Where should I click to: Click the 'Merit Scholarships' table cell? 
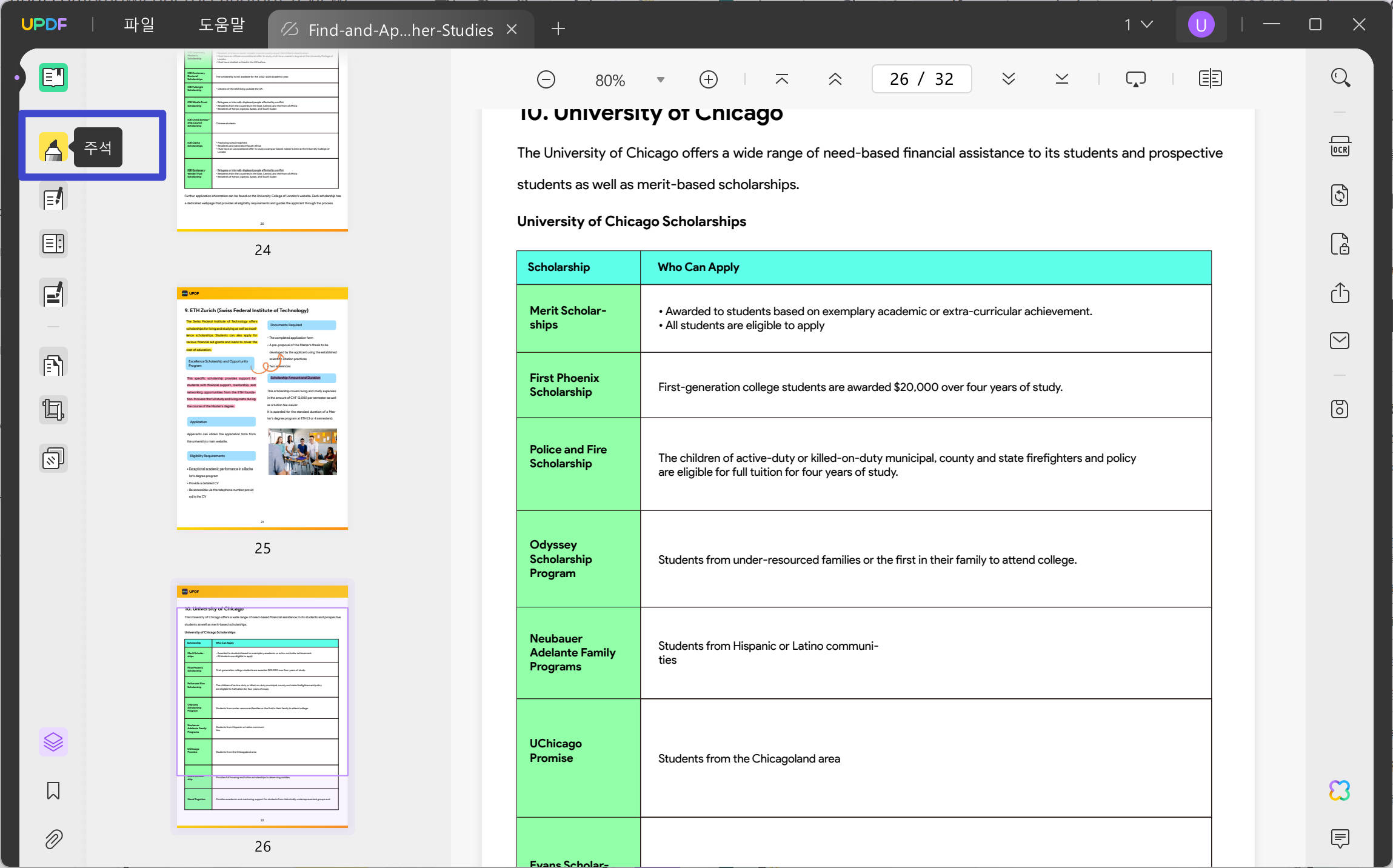(578, 318)
